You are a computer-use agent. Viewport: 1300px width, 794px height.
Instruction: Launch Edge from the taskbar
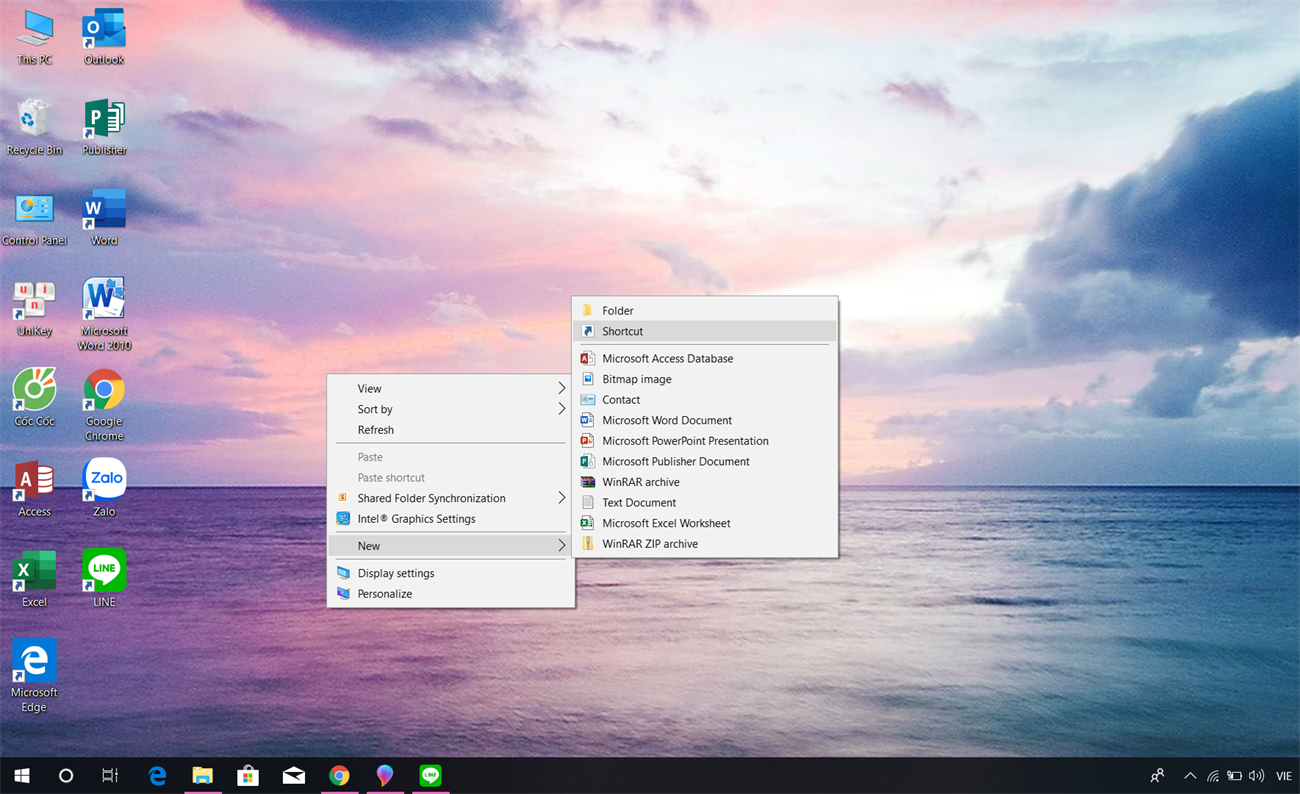[157, 775]
